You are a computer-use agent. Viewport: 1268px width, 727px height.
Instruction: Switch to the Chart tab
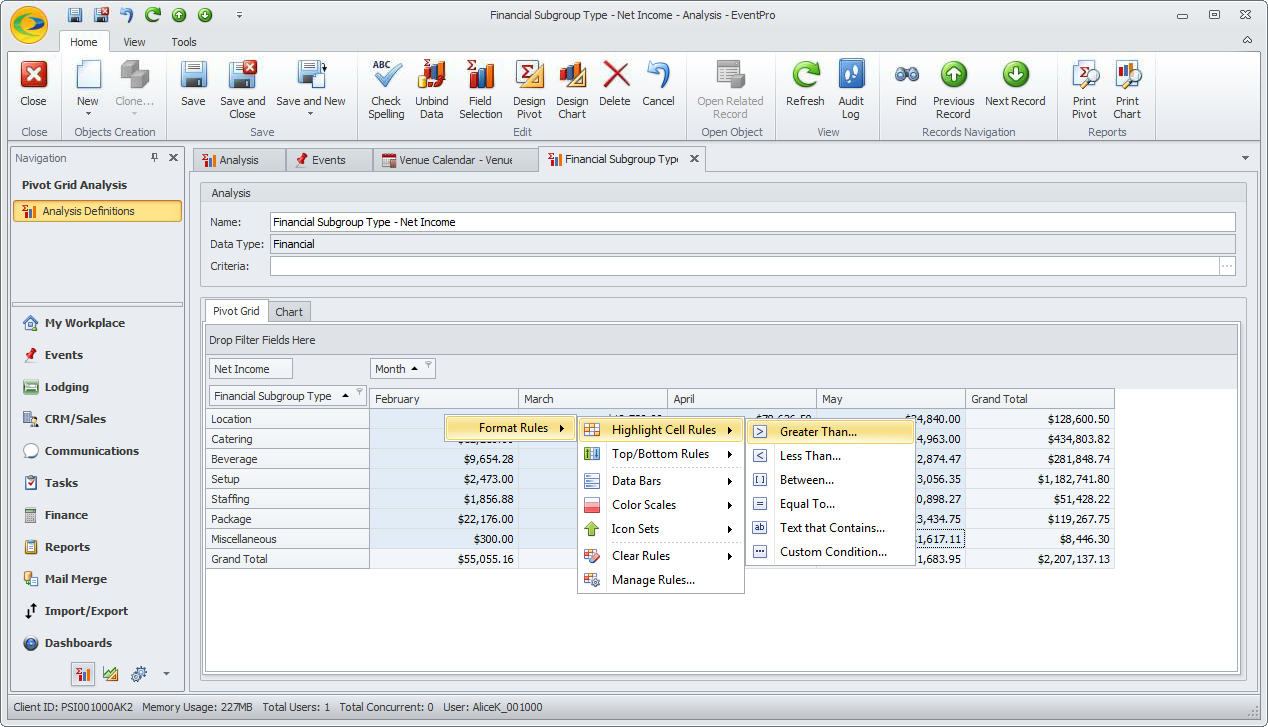tap(289, 312)
